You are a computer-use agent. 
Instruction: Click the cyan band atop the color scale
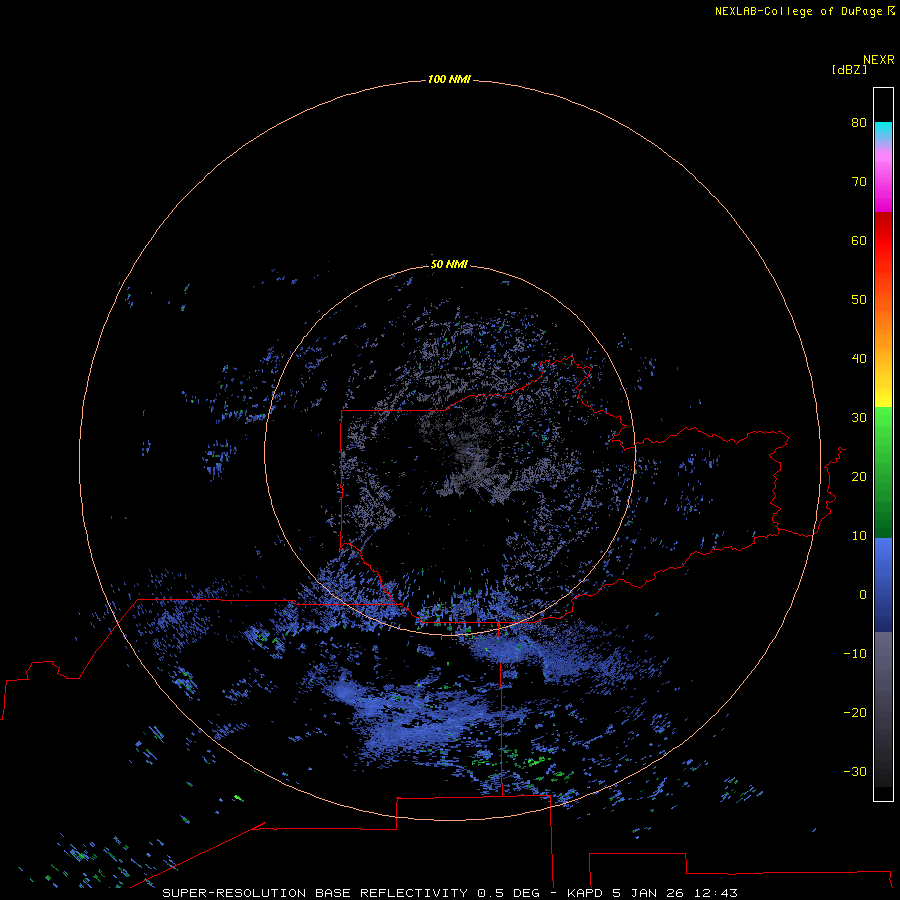883,129
